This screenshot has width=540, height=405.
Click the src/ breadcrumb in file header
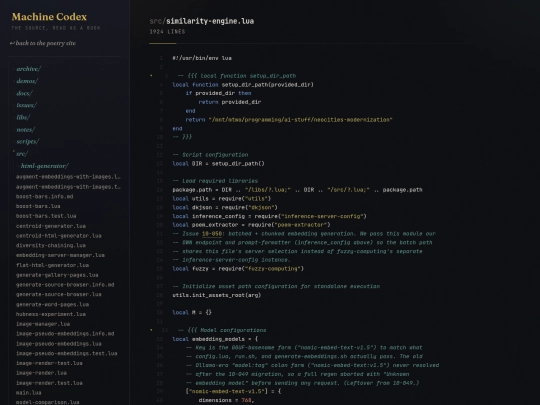157,21
